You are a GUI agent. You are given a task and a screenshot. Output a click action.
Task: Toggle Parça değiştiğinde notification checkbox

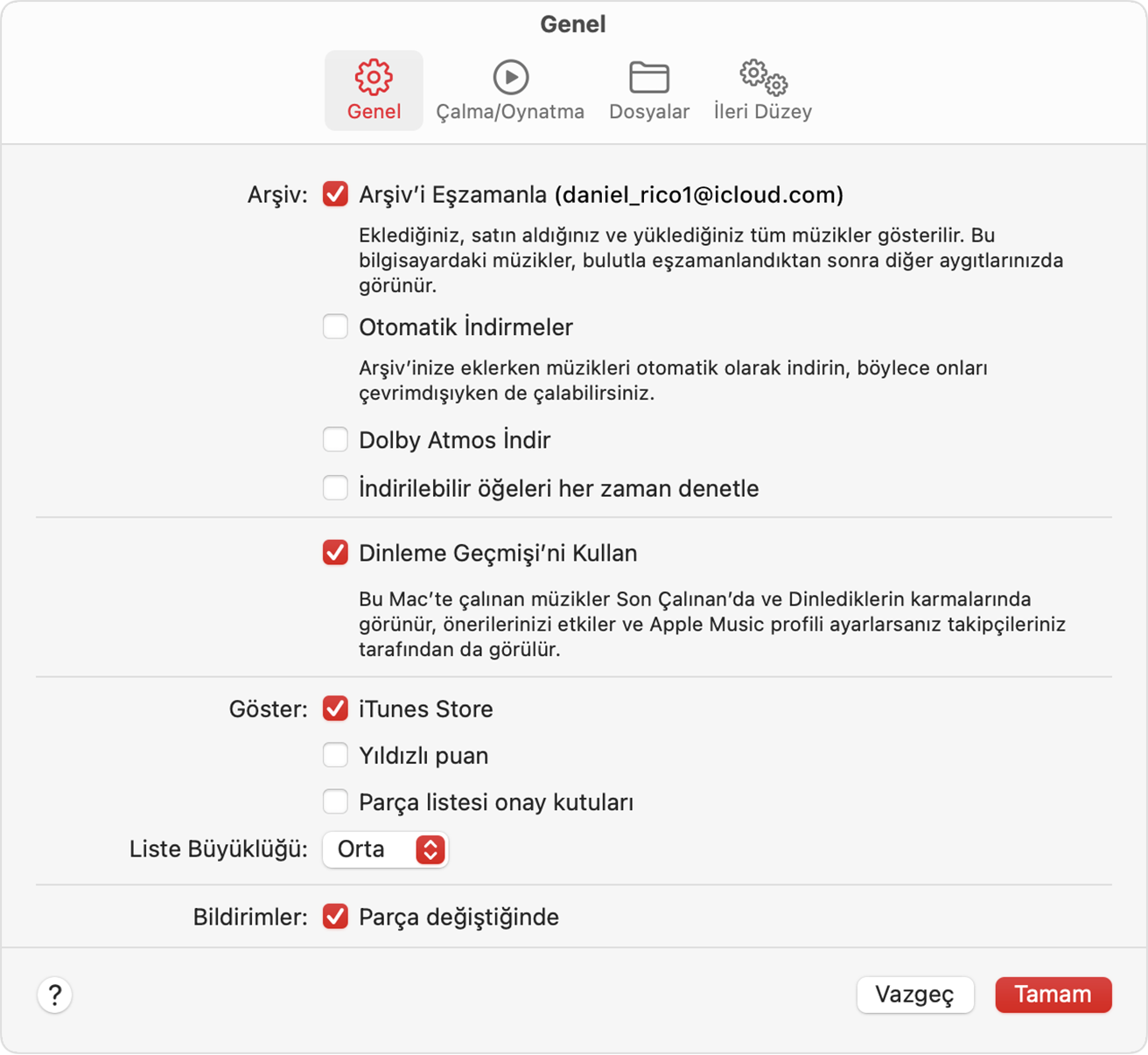[335, 917]
